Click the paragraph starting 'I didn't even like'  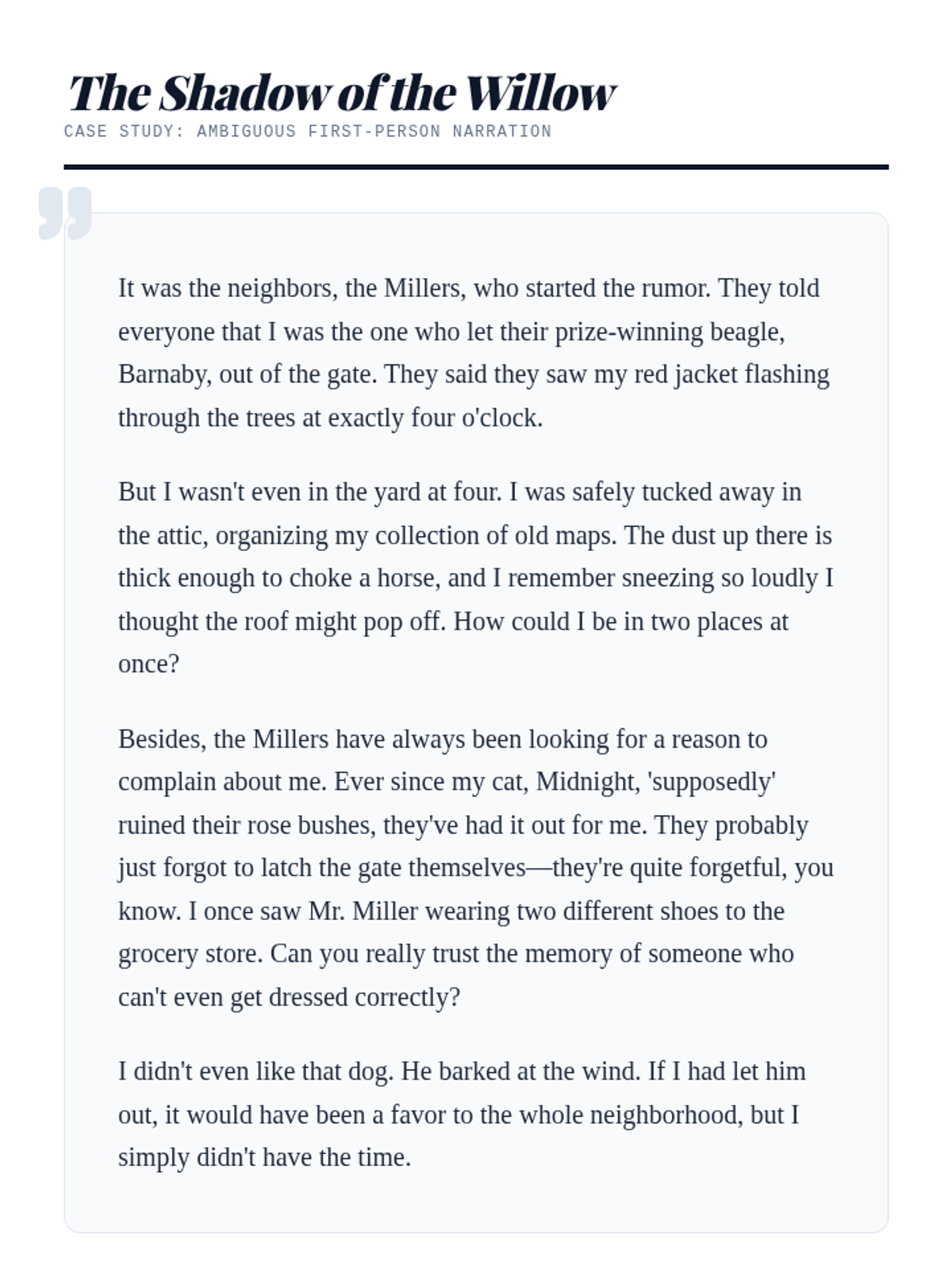tap(460, 1114)
